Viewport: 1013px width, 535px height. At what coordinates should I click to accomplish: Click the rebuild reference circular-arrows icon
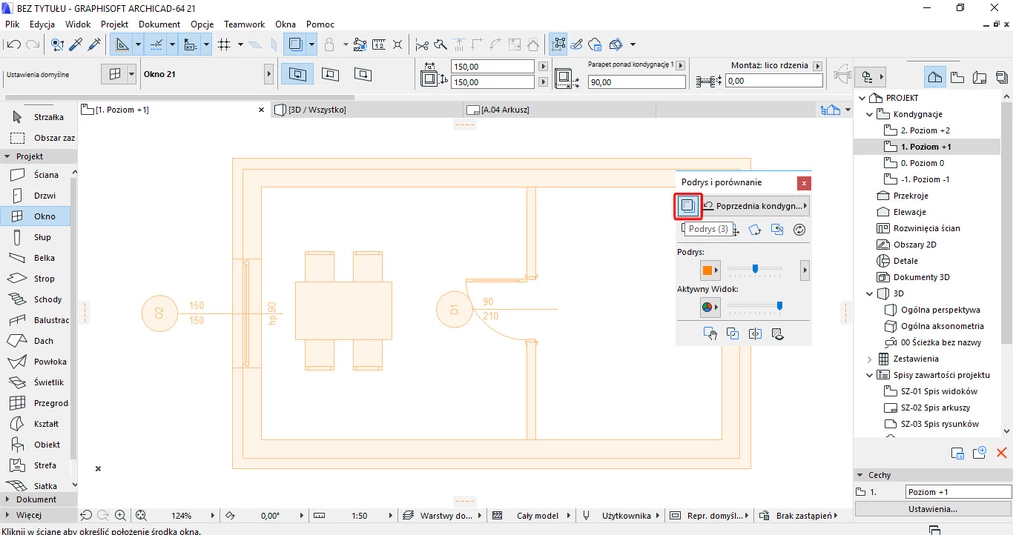(x=799, y=230)
